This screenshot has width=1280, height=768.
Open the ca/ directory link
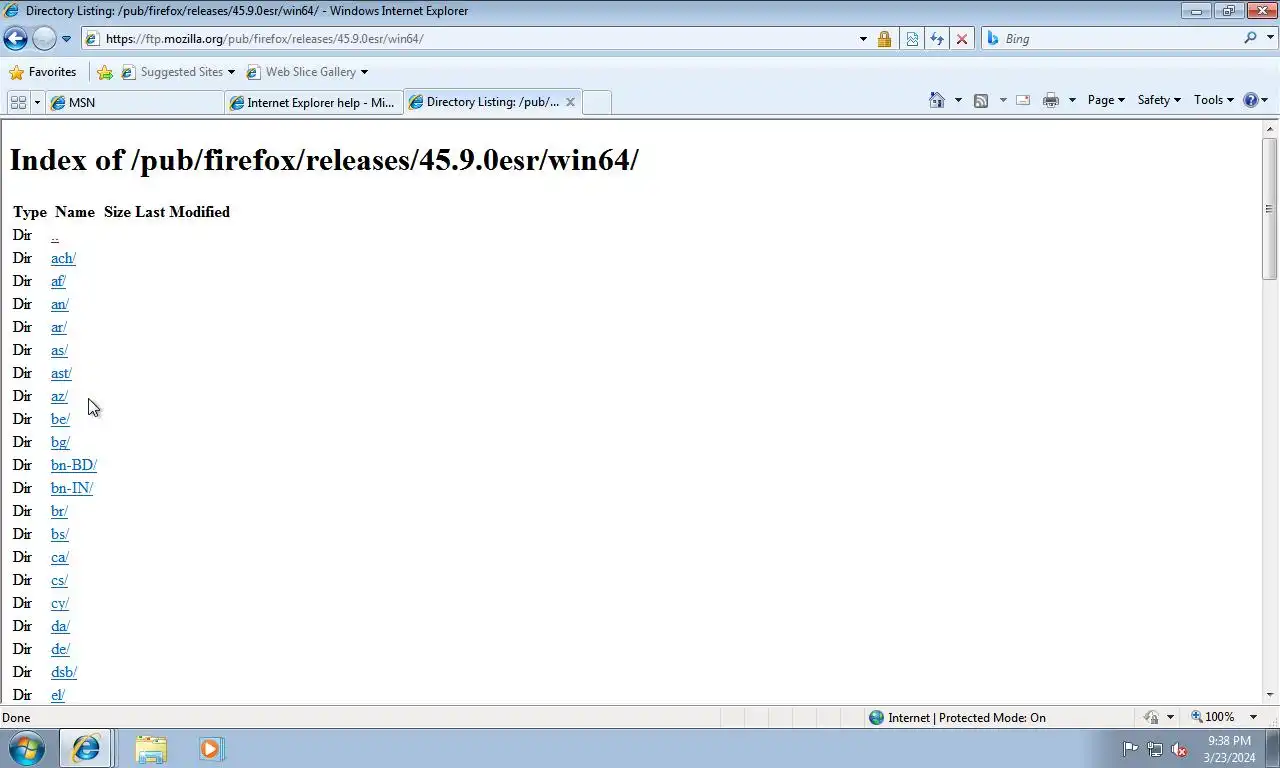tap(60, 557)
